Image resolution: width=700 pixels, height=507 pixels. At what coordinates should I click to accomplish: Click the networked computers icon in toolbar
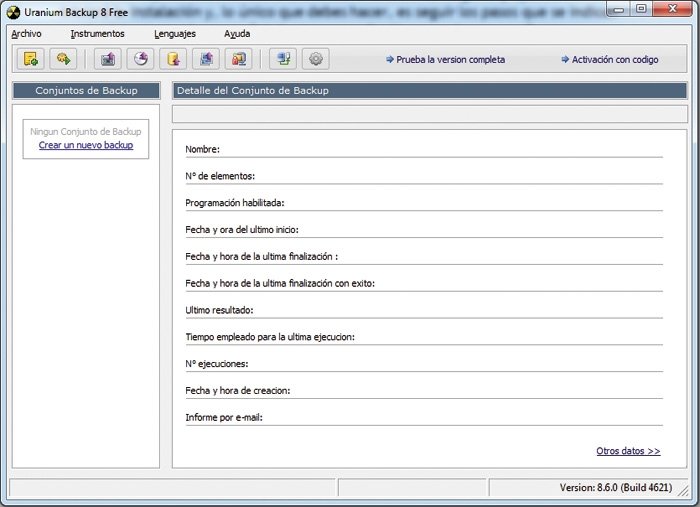point(283,59)
